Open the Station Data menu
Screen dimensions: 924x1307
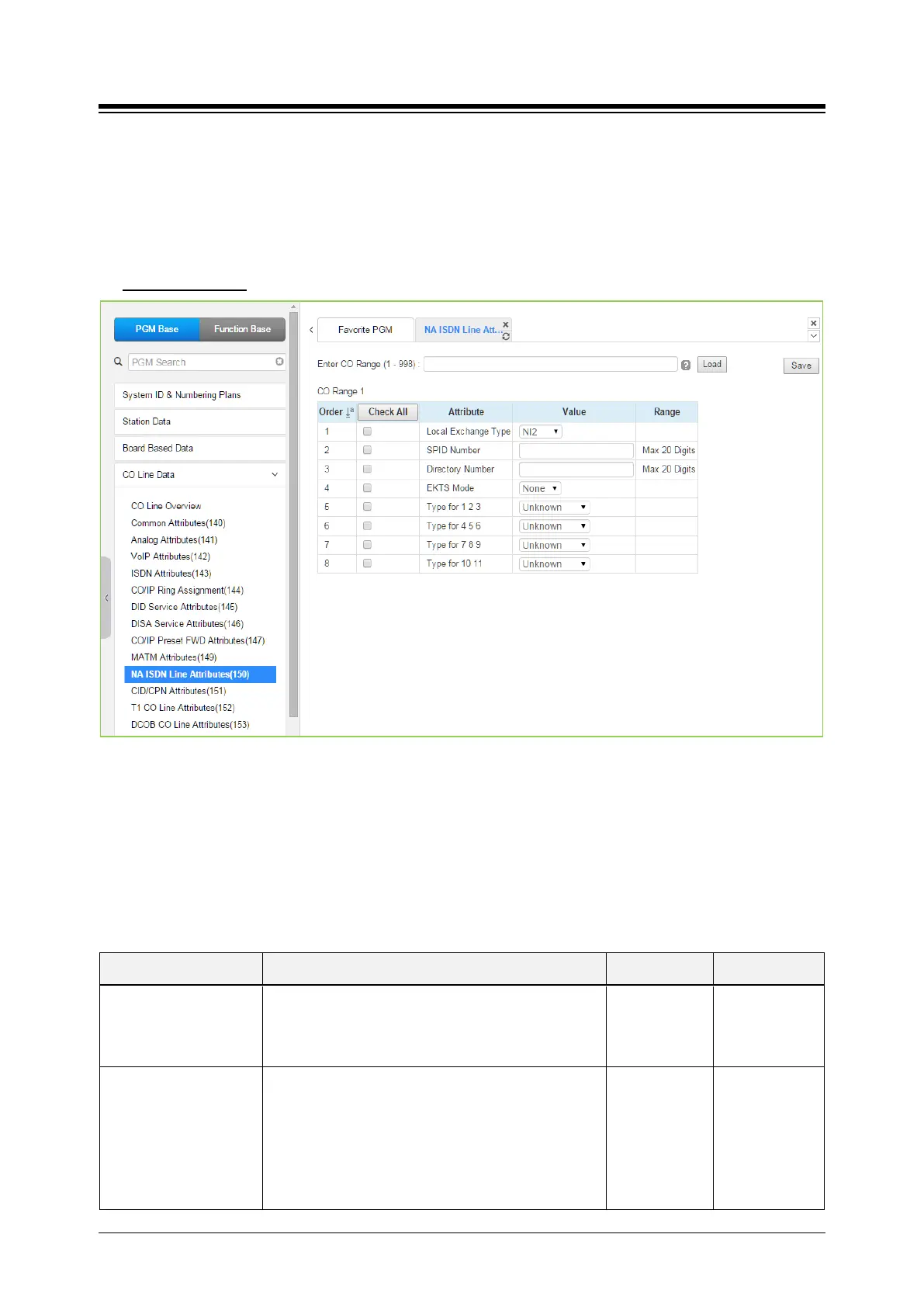[199, 421]
